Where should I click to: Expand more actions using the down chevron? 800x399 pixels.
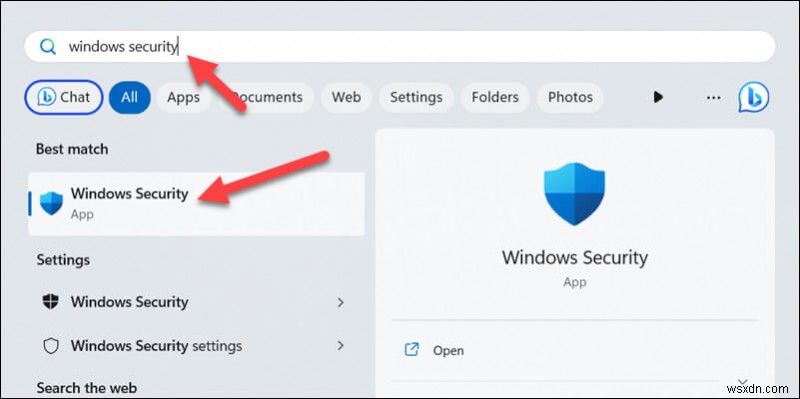pos(742,382)
